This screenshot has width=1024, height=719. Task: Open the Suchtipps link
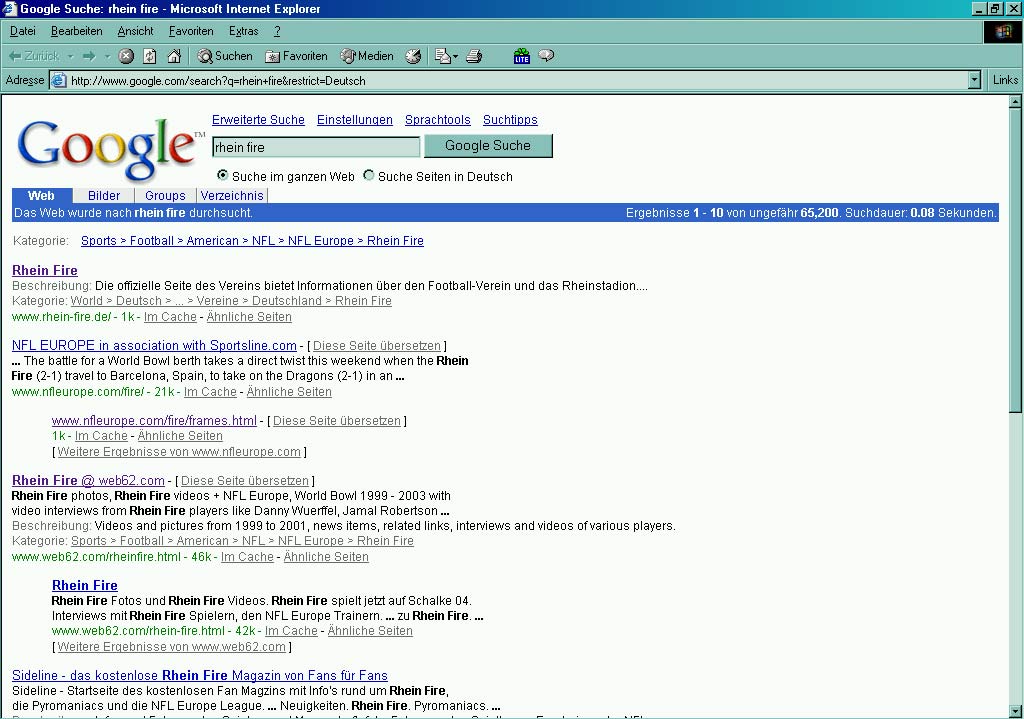[x=510, y=120]
